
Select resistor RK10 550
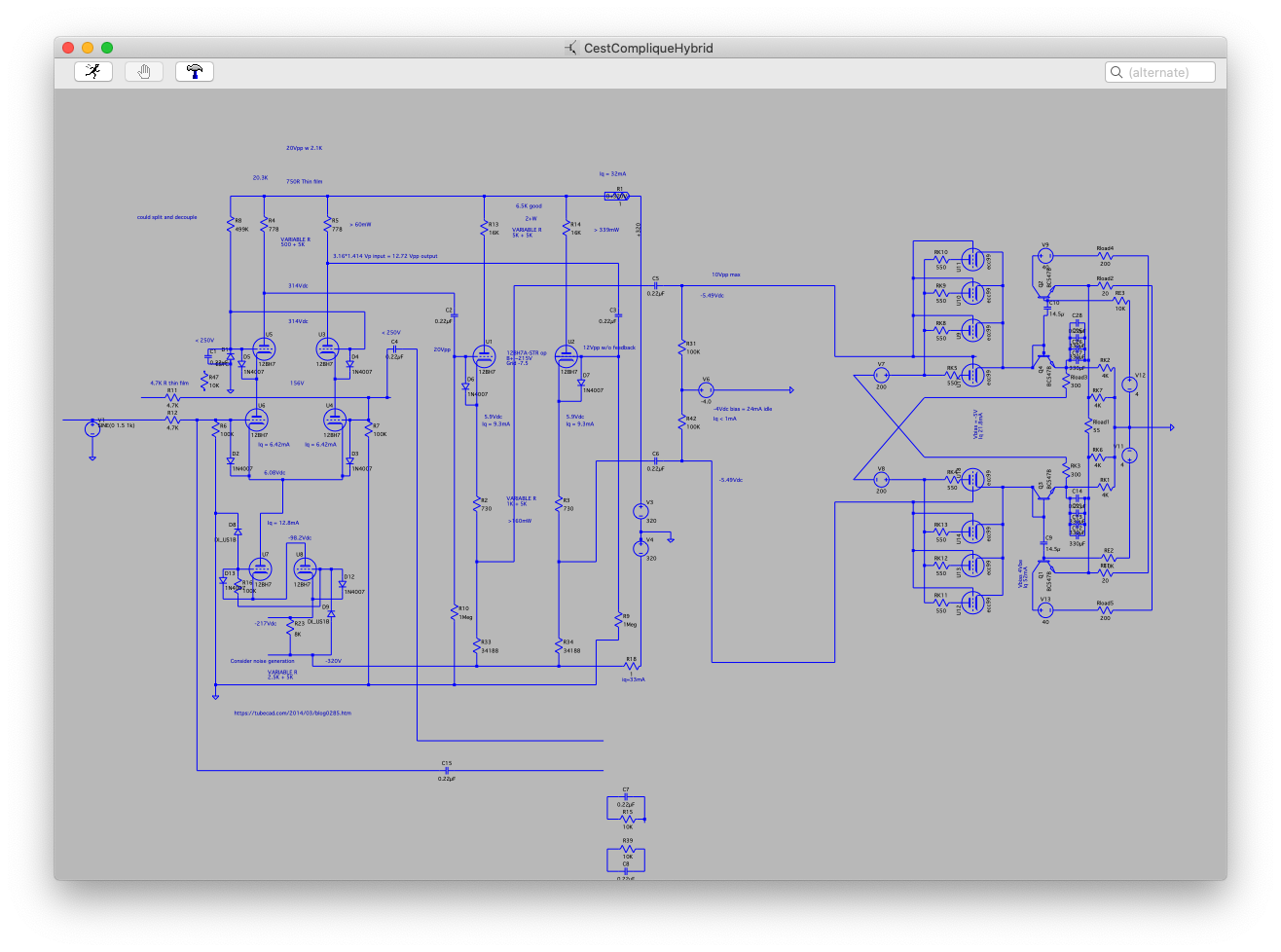click(x=940, y=260)
